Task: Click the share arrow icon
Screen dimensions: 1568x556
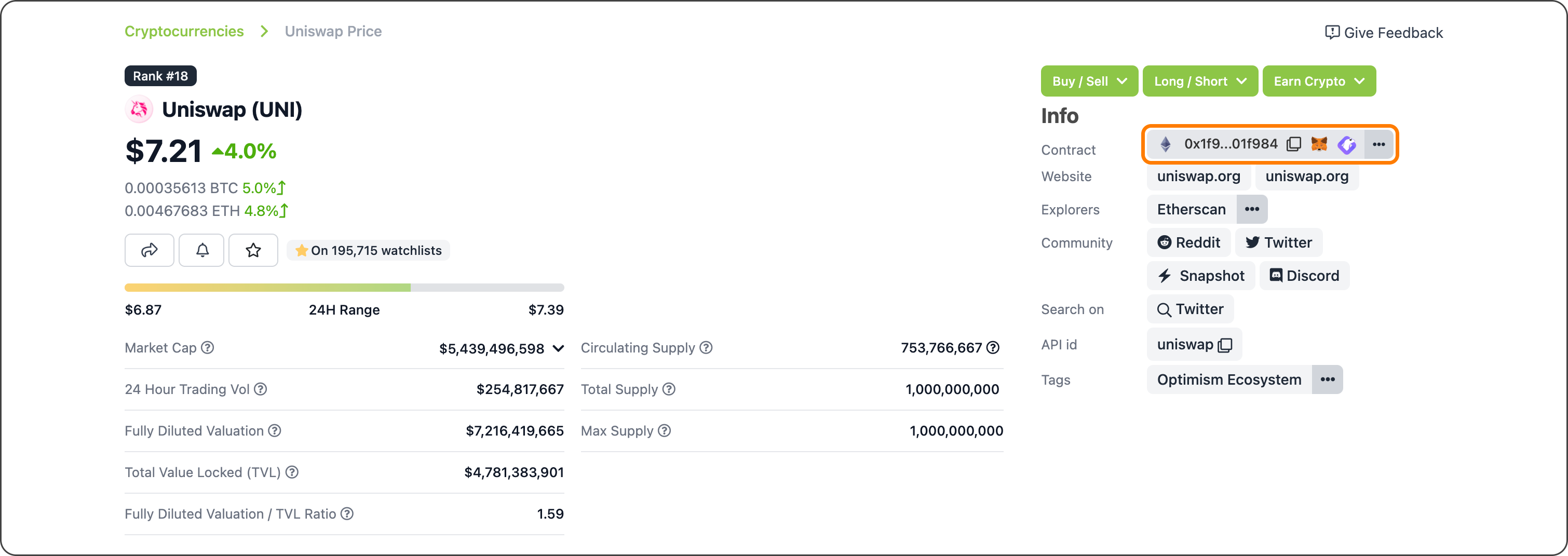Action: 149,250
